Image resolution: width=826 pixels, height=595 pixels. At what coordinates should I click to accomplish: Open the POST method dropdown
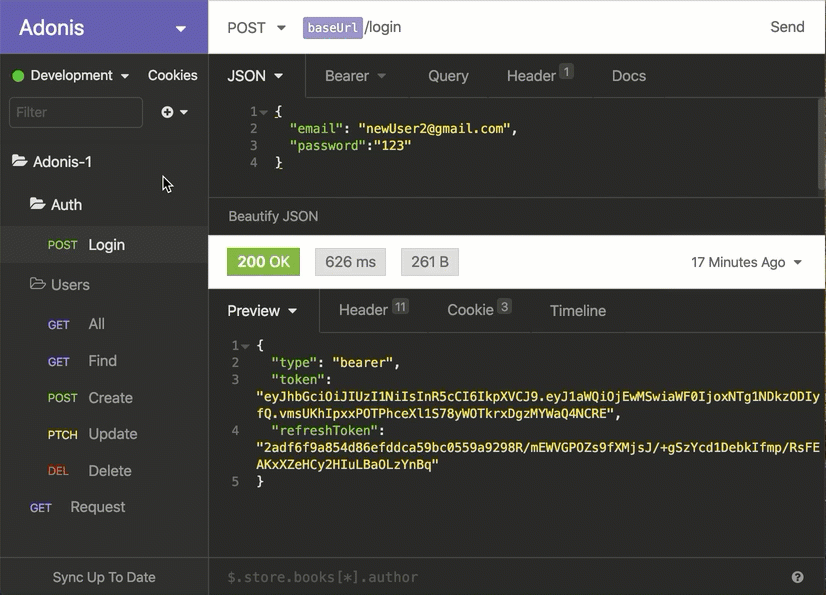(256, 27)
